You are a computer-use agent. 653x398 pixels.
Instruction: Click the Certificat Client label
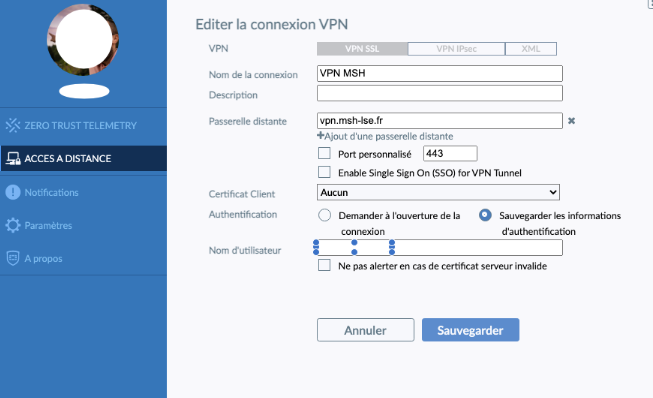pos(242,194)
